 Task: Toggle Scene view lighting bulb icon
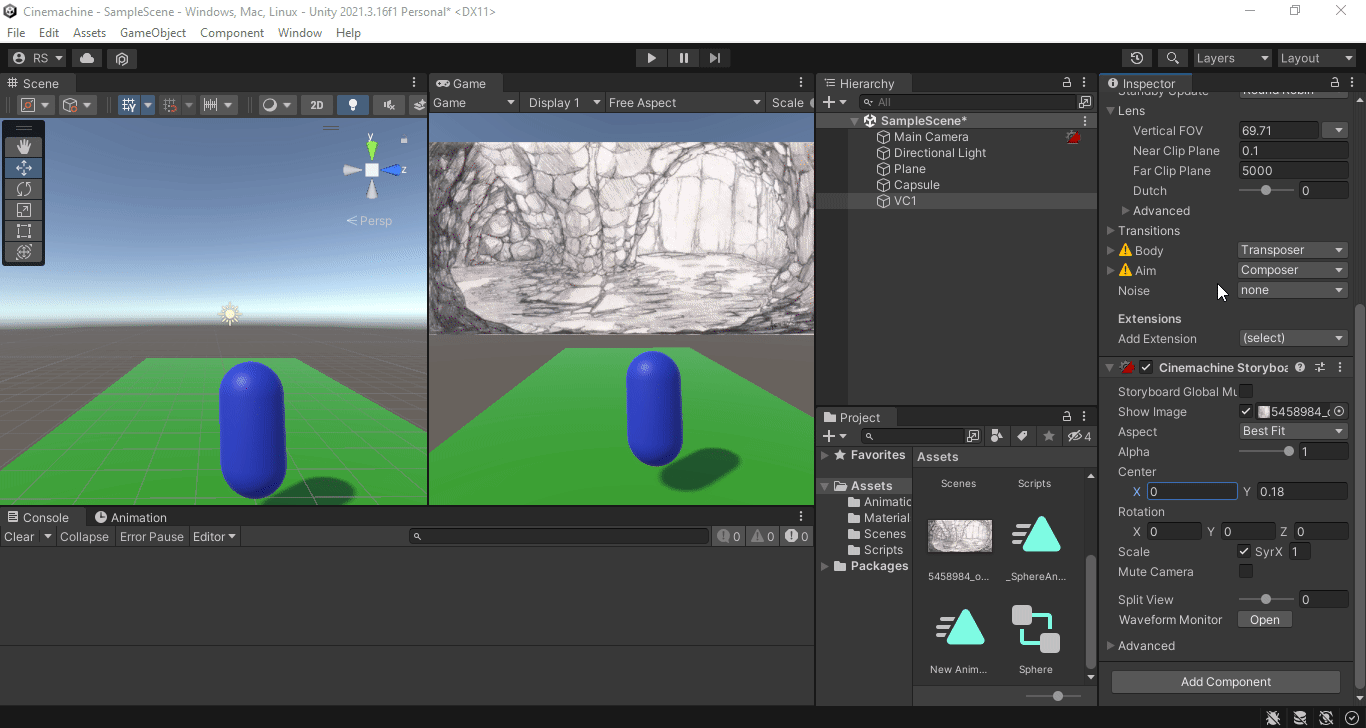tap(352, 104)
